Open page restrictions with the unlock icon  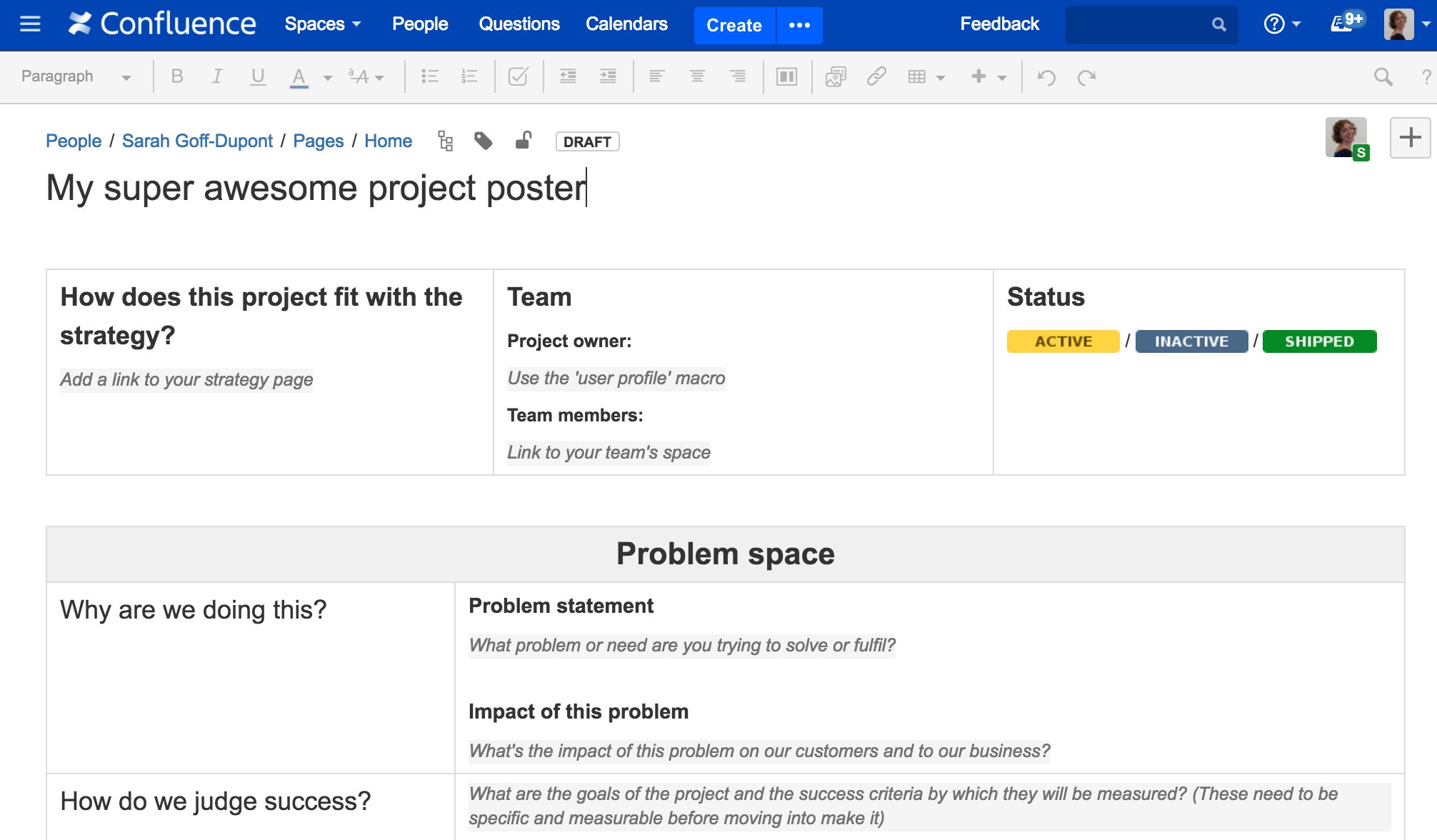click(523, 141)
